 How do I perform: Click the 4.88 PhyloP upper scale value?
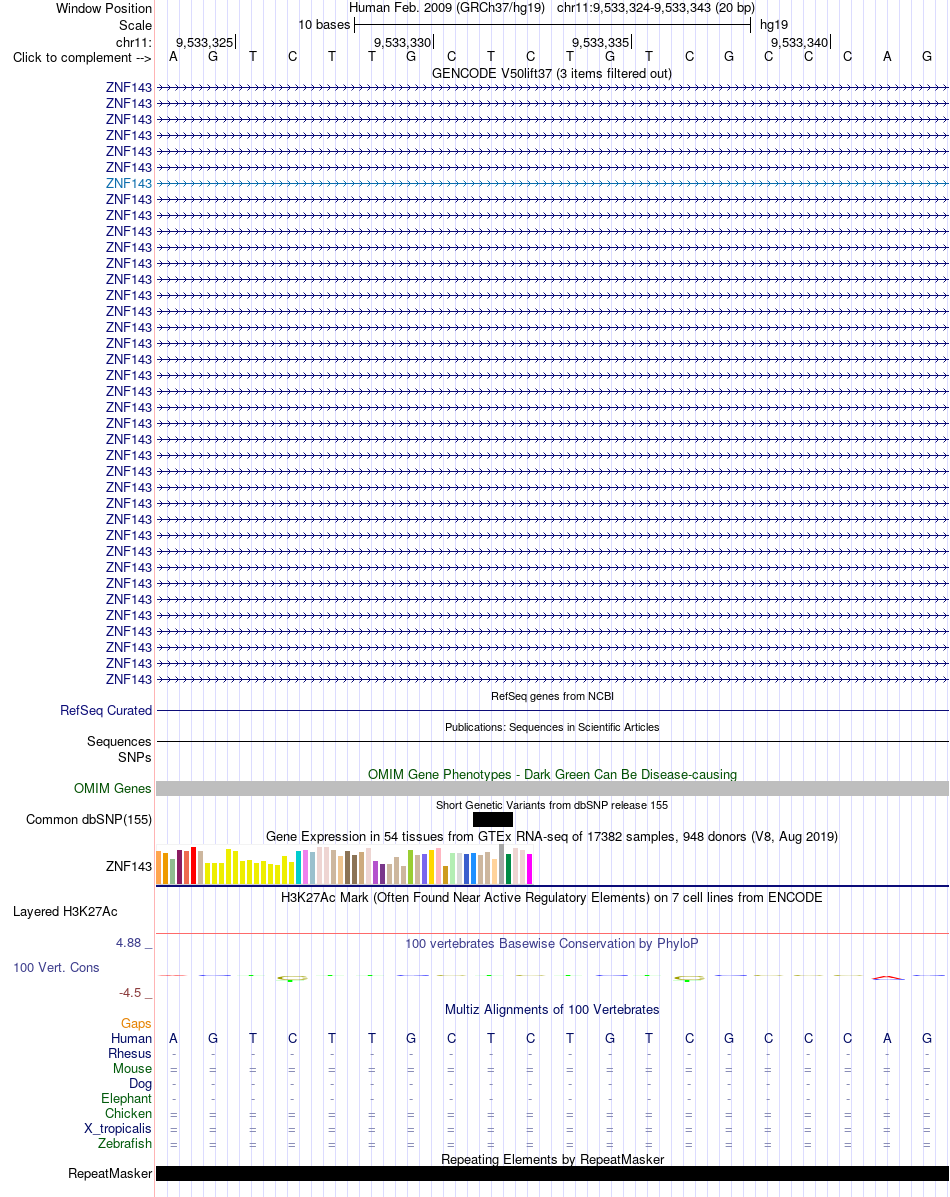tap(128, 943)
